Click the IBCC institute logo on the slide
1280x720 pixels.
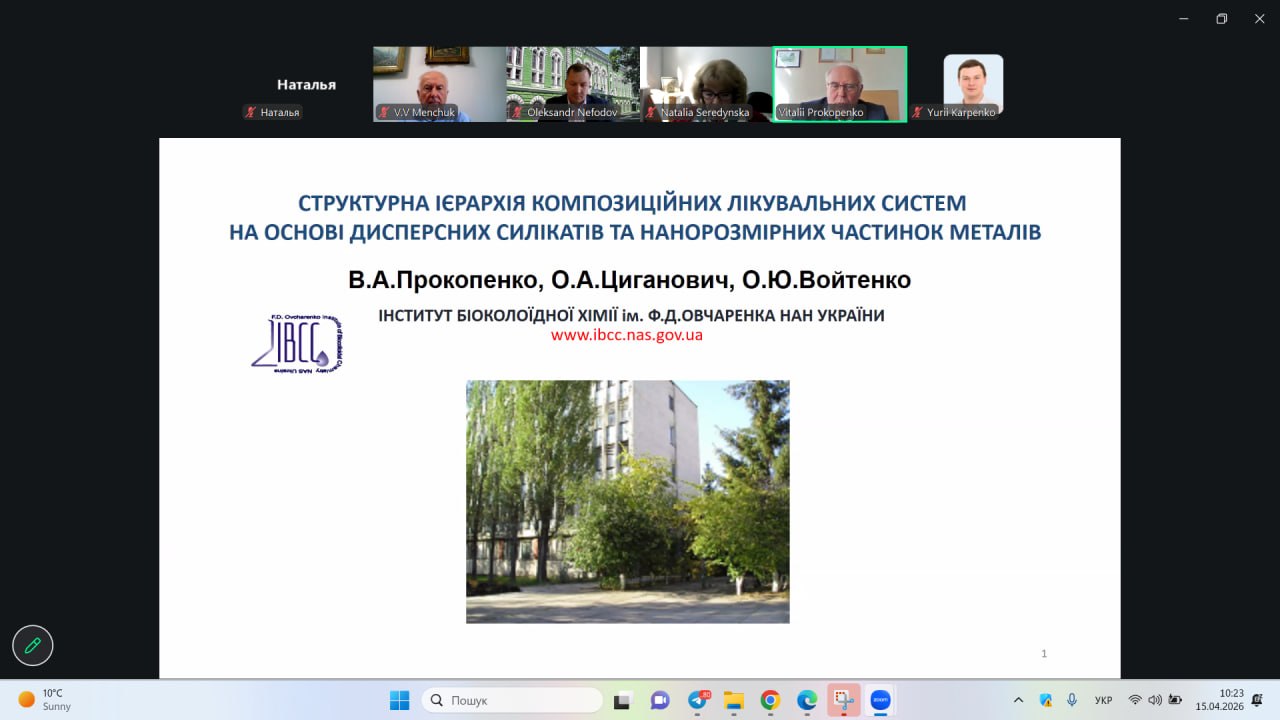pyautogui.click(x=297, y=345)
